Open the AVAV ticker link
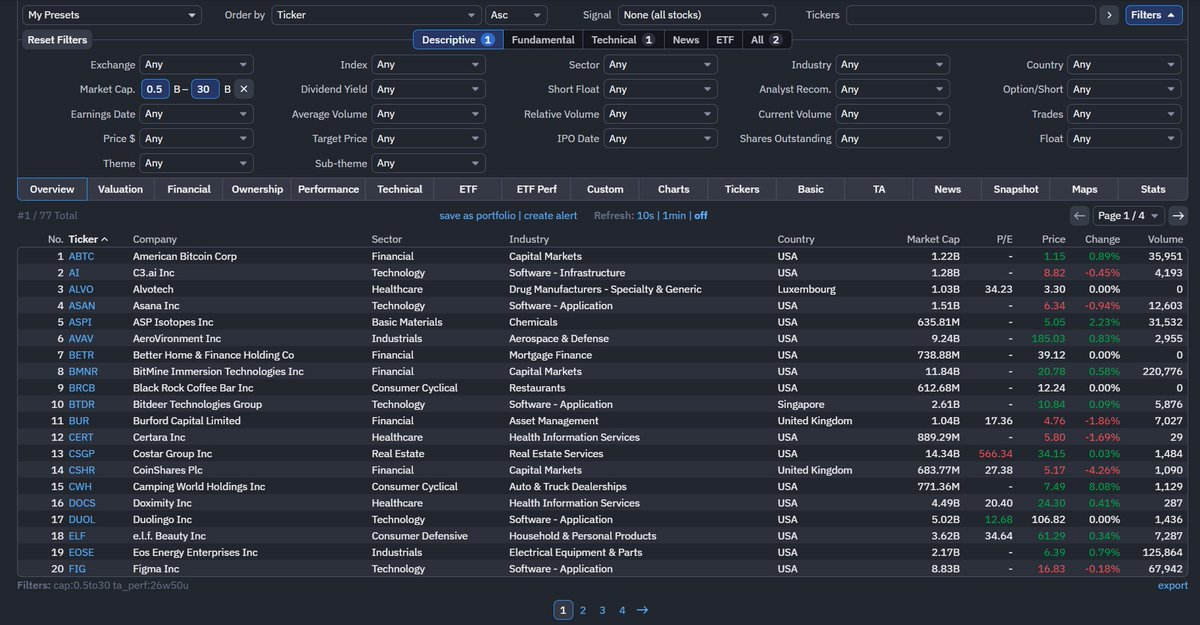The width and height of the screenshot is (1200, 625). (x=81, y=339)
